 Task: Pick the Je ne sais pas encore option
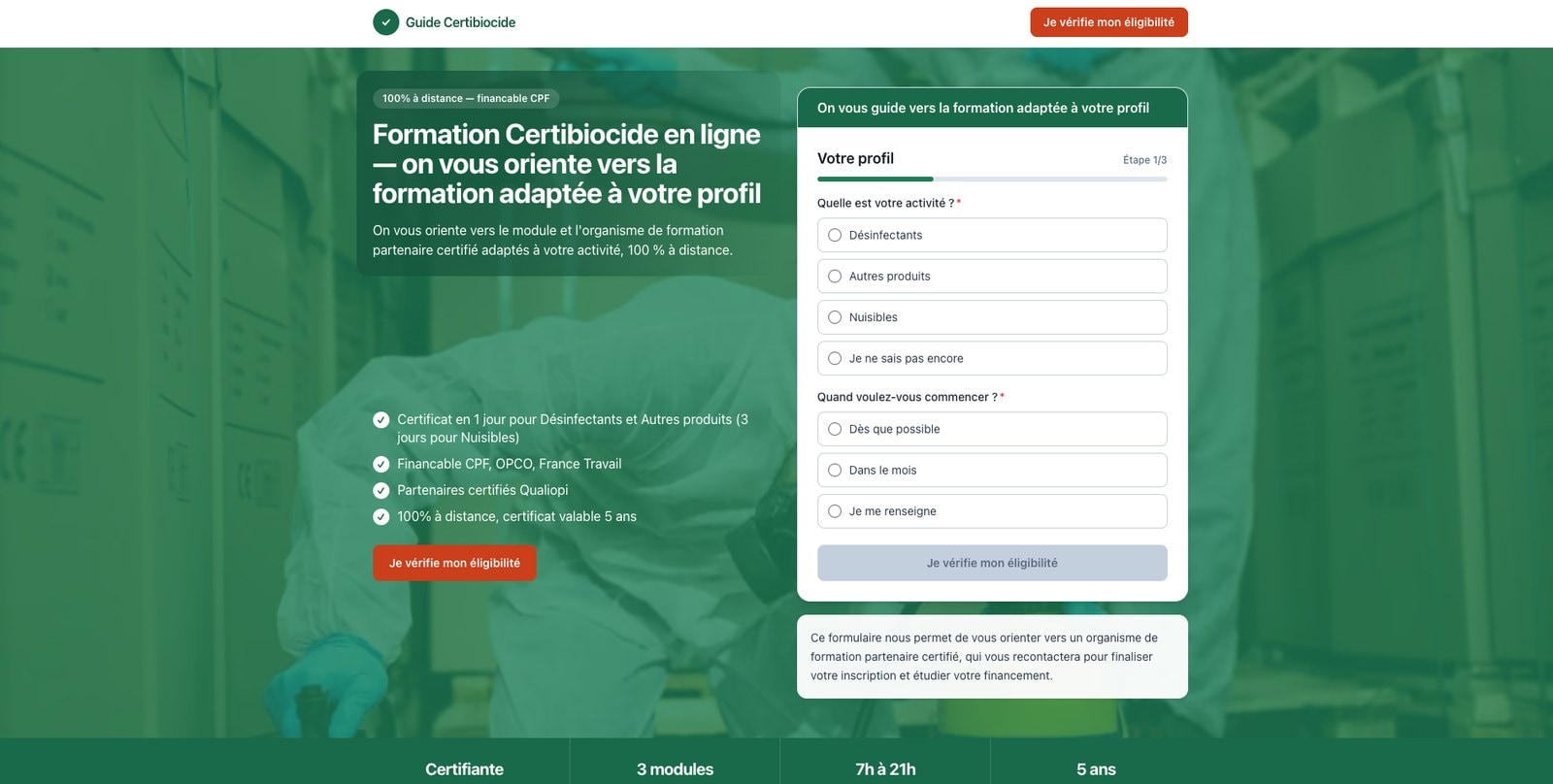[992, 358]
